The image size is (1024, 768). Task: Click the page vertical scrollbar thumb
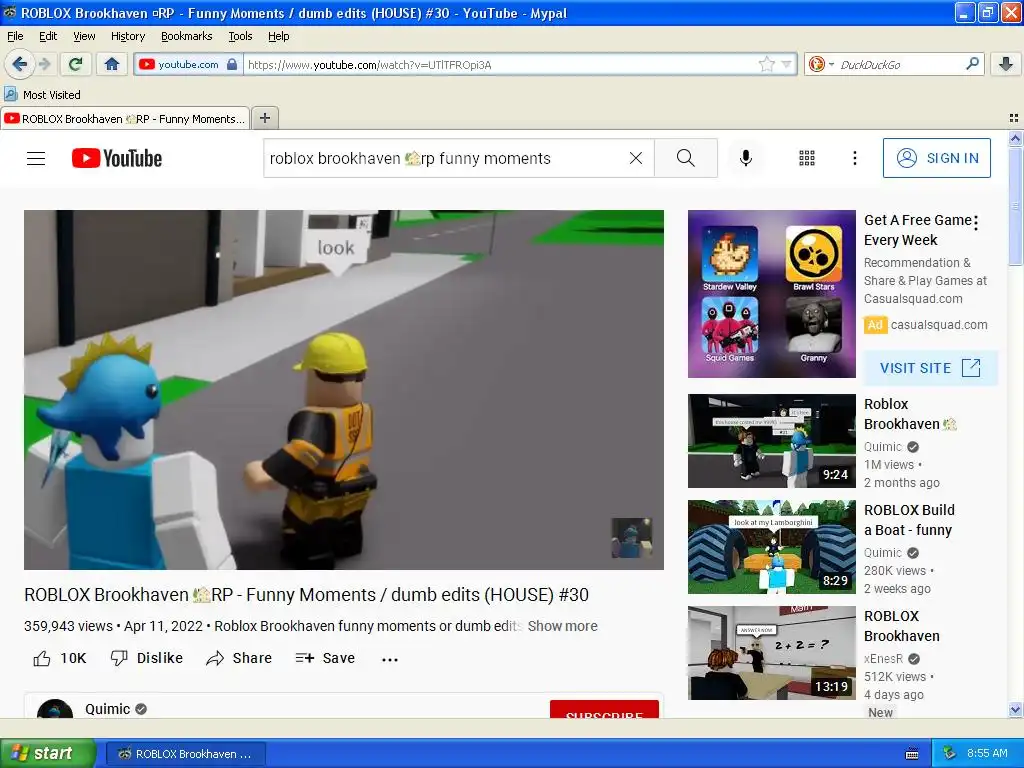1015,206
